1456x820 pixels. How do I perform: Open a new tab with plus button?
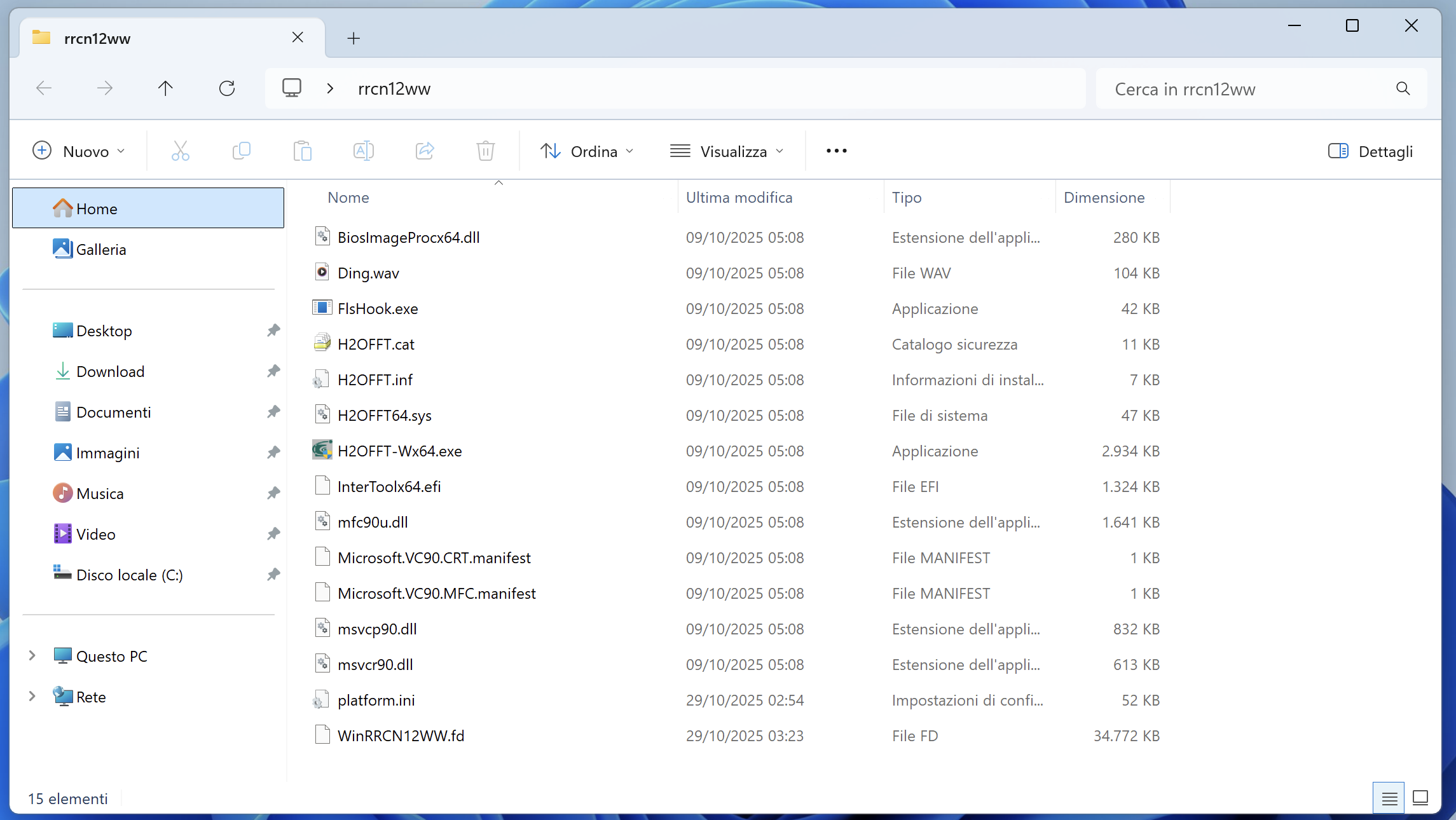[354, 38]
